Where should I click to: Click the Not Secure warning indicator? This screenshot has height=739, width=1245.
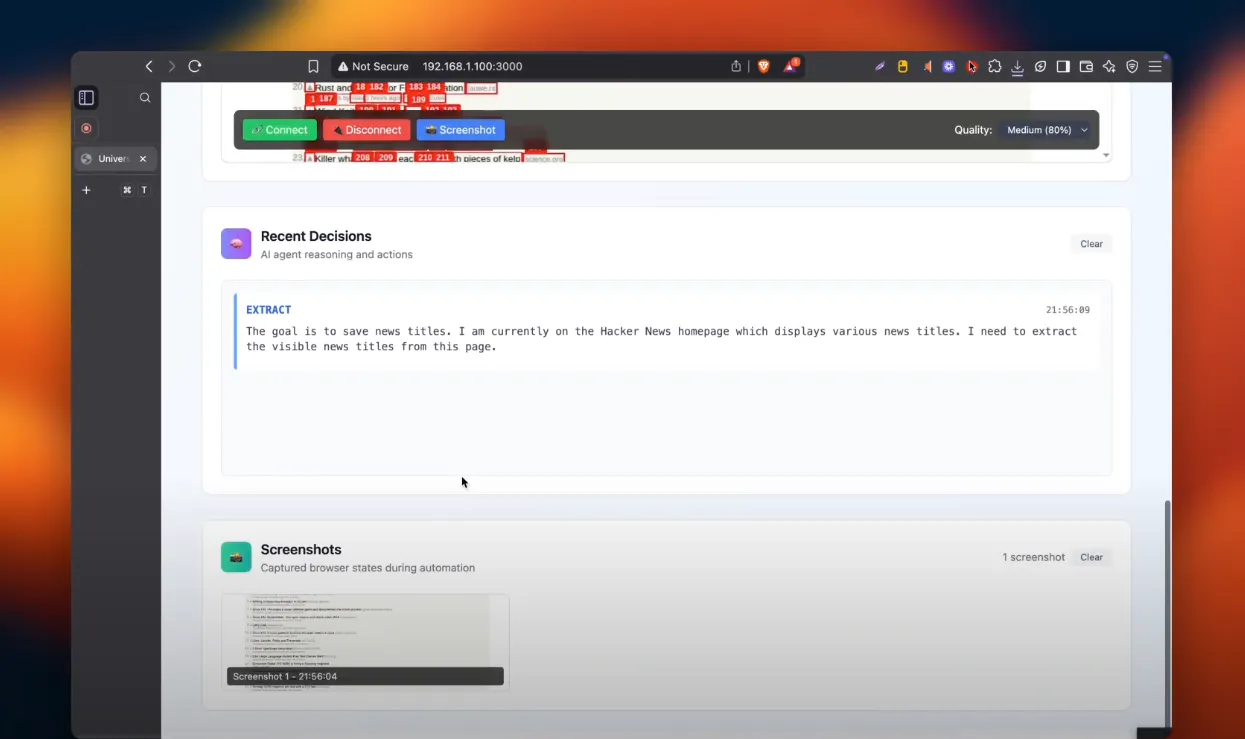373,66
